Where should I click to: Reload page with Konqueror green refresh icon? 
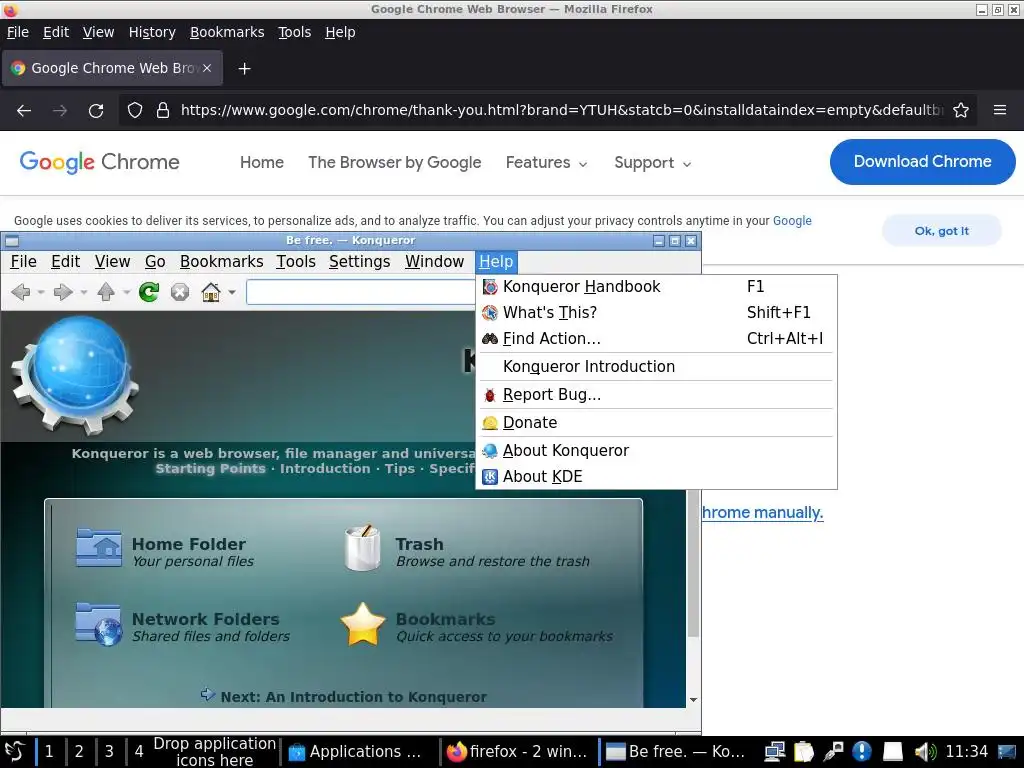tap(149, 292)
